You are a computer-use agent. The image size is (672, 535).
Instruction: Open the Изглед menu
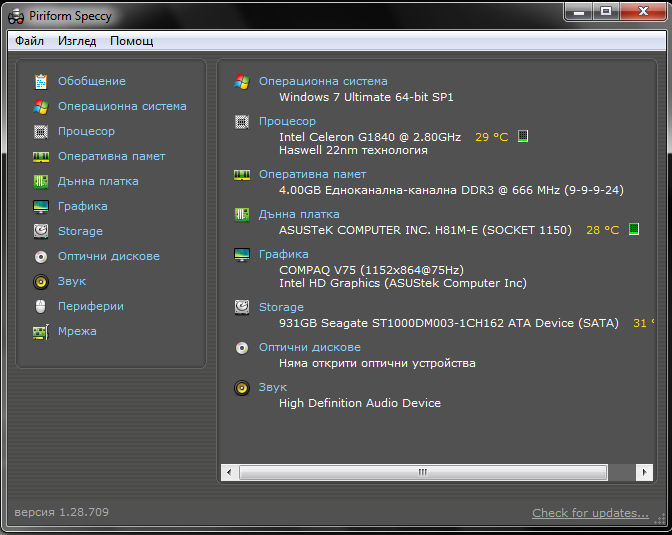coord(77,41)
